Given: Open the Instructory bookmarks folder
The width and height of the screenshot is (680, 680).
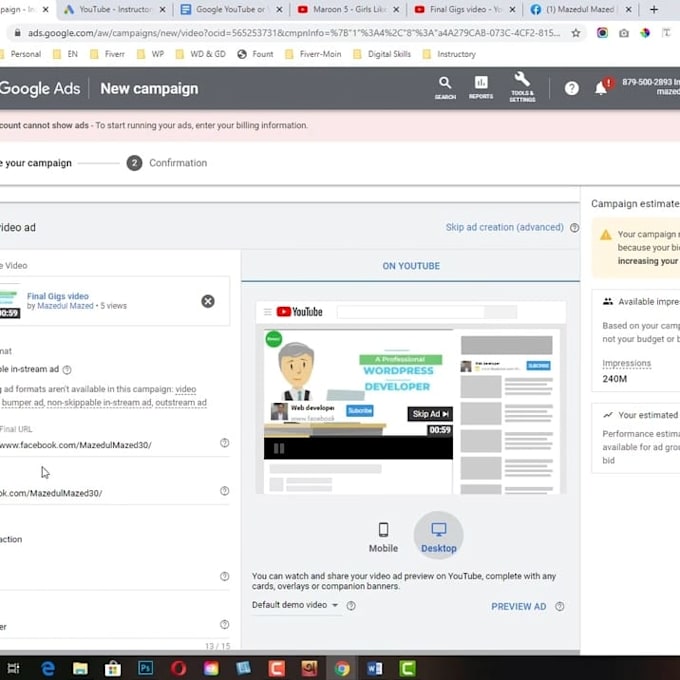Looking at the screenshot, I should [x=449, y=54].
